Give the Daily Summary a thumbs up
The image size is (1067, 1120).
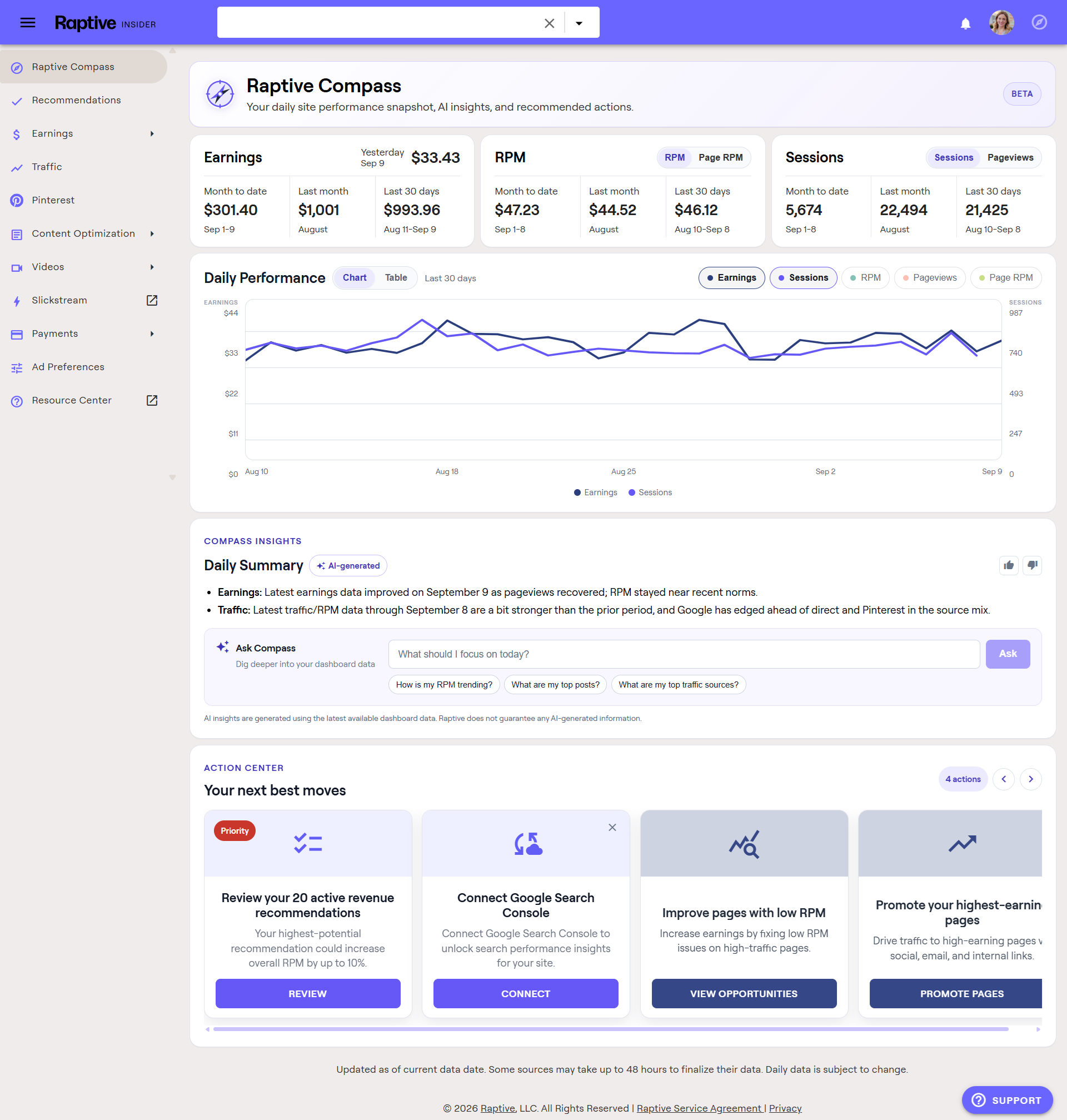1009,565
